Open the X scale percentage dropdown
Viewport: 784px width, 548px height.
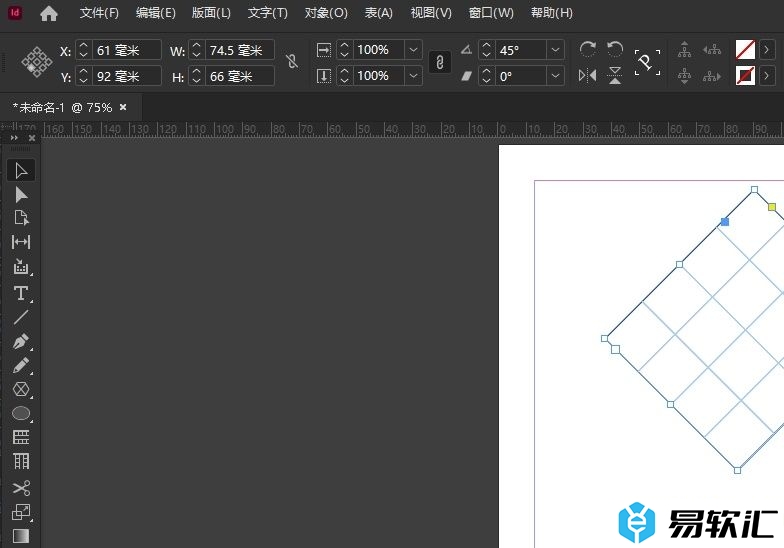tap(414, 50)
